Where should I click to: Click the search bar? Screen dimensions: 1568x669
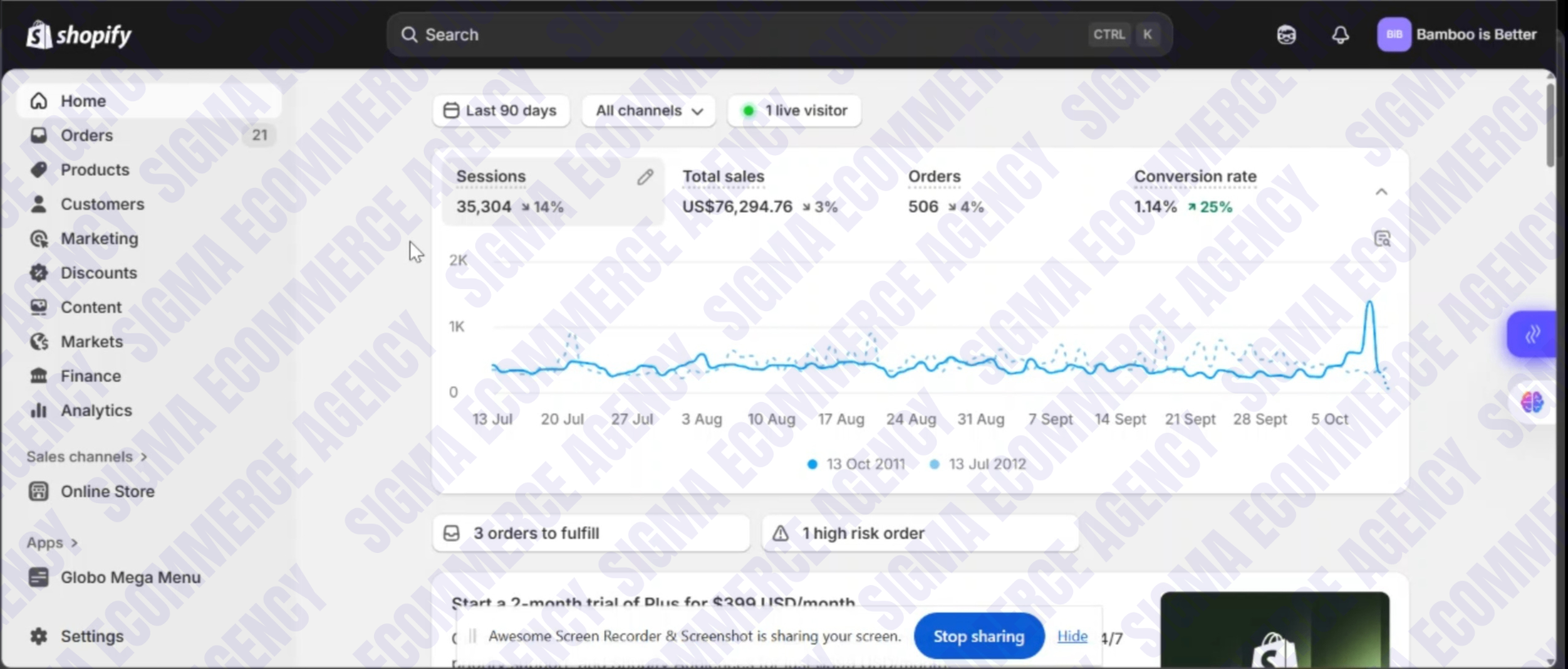coord(779,35)
